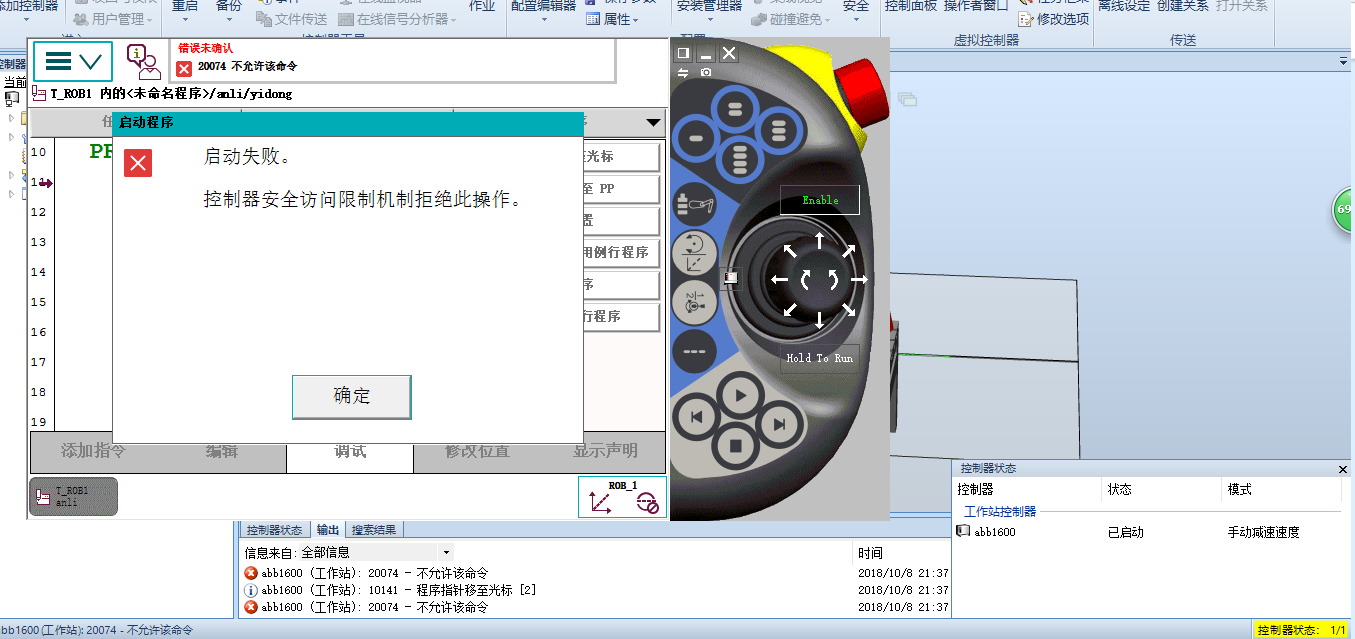This screenshot has width=1355, height=639.
Task: Switch to the 输出 tab
Action: point(327,530)
